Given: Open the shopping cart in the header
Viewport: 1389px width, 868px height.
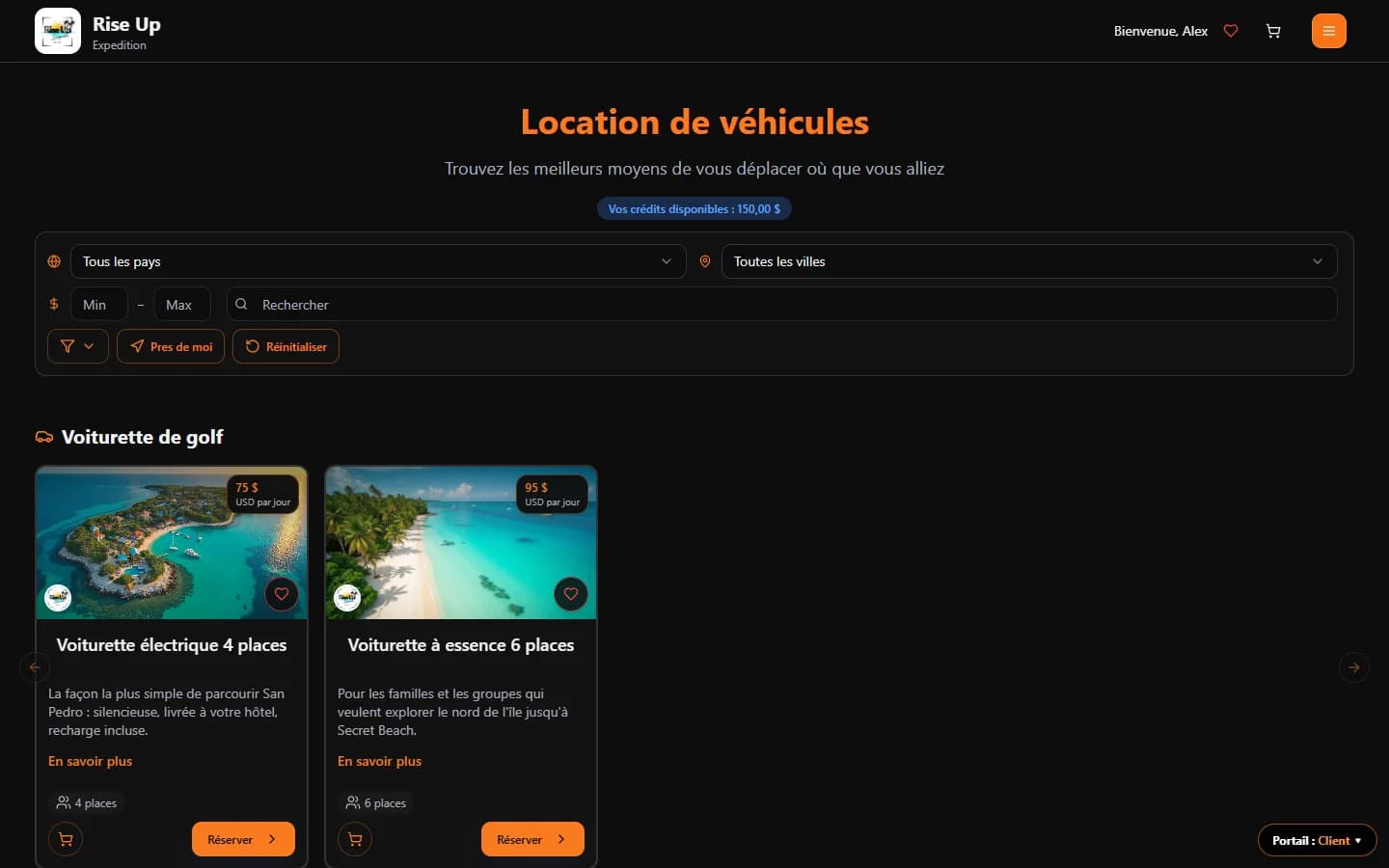Looking at the screenshot, I should pos(1273,31).
